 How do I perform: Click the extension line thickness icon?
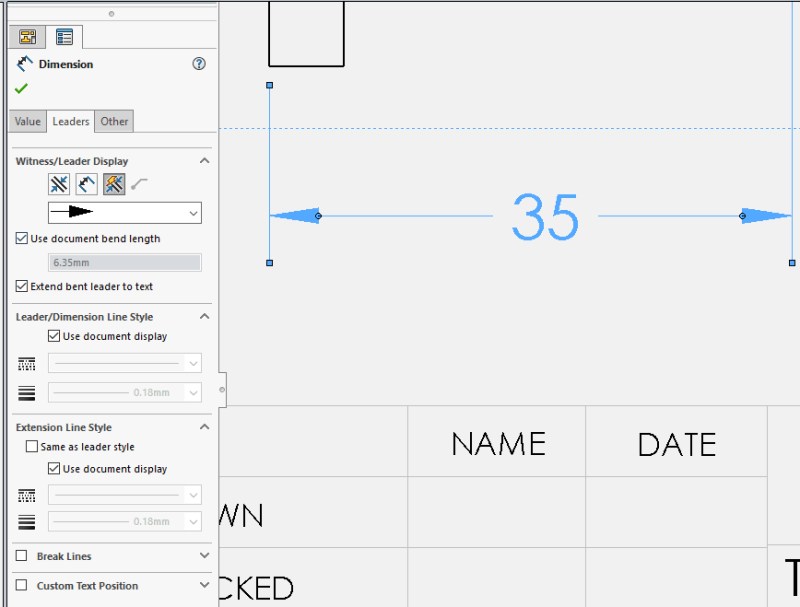point(27,521)
